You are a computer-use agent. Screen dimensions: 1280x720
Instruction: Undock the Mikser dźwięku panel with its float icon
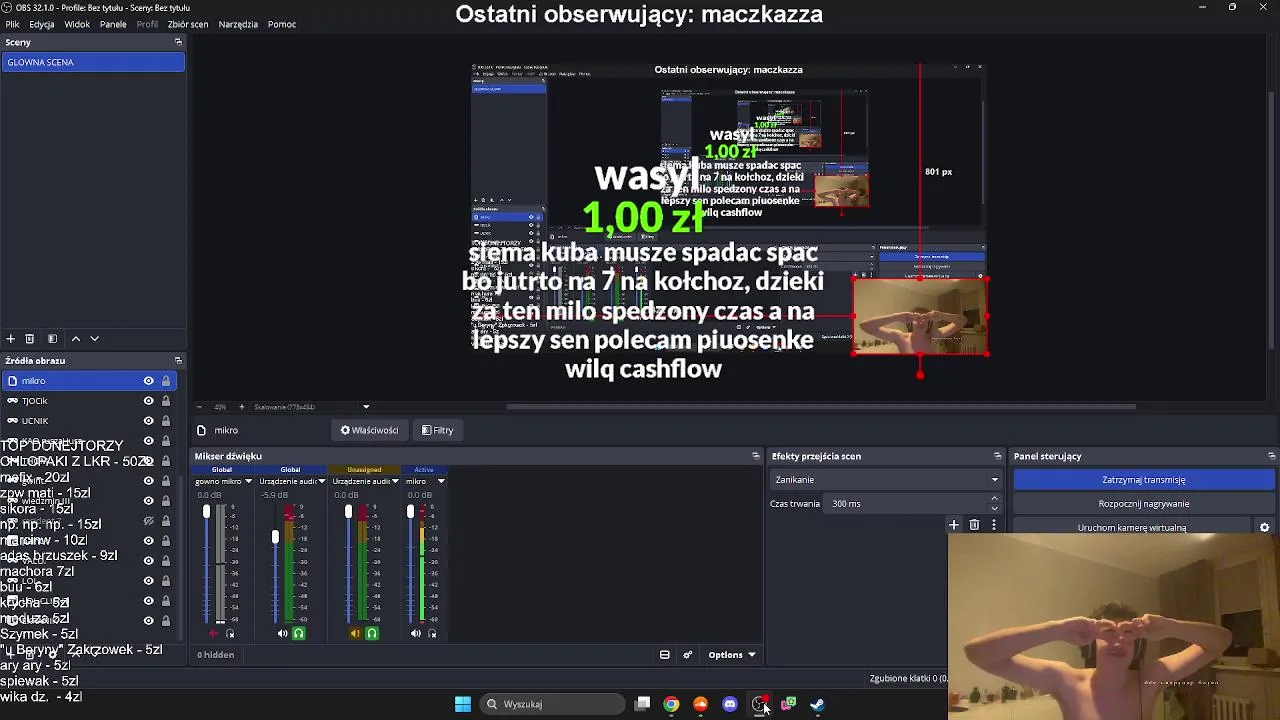click(x=755, y=456)
